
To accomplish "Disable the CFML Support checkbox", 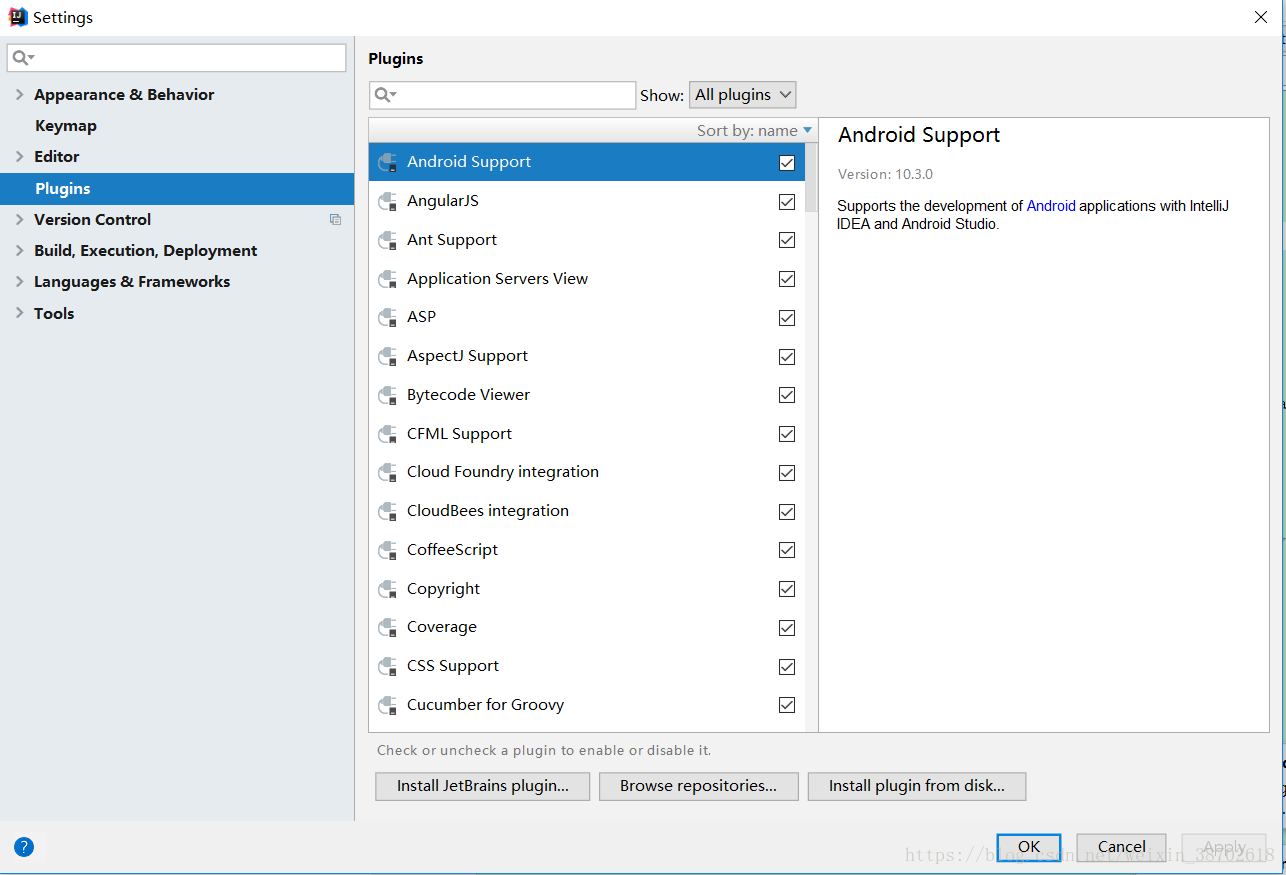I will 787,434.
